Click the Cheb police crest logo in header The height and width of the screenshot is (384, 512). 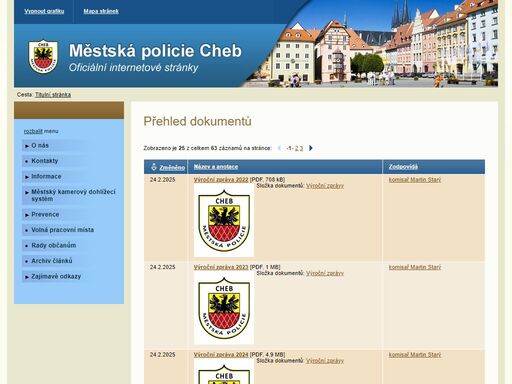[x=43, y=56]
